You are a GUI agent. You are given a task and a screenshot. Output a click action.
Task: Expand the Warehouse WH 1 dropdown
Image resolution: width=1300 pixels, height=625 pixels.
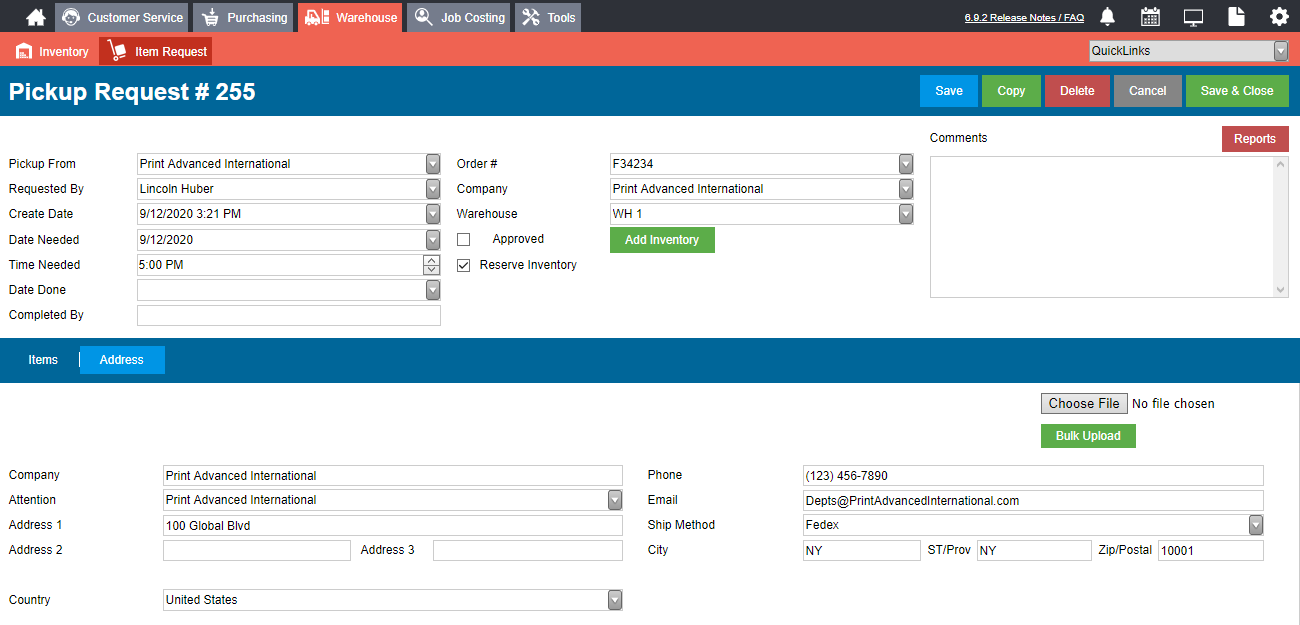906,214
